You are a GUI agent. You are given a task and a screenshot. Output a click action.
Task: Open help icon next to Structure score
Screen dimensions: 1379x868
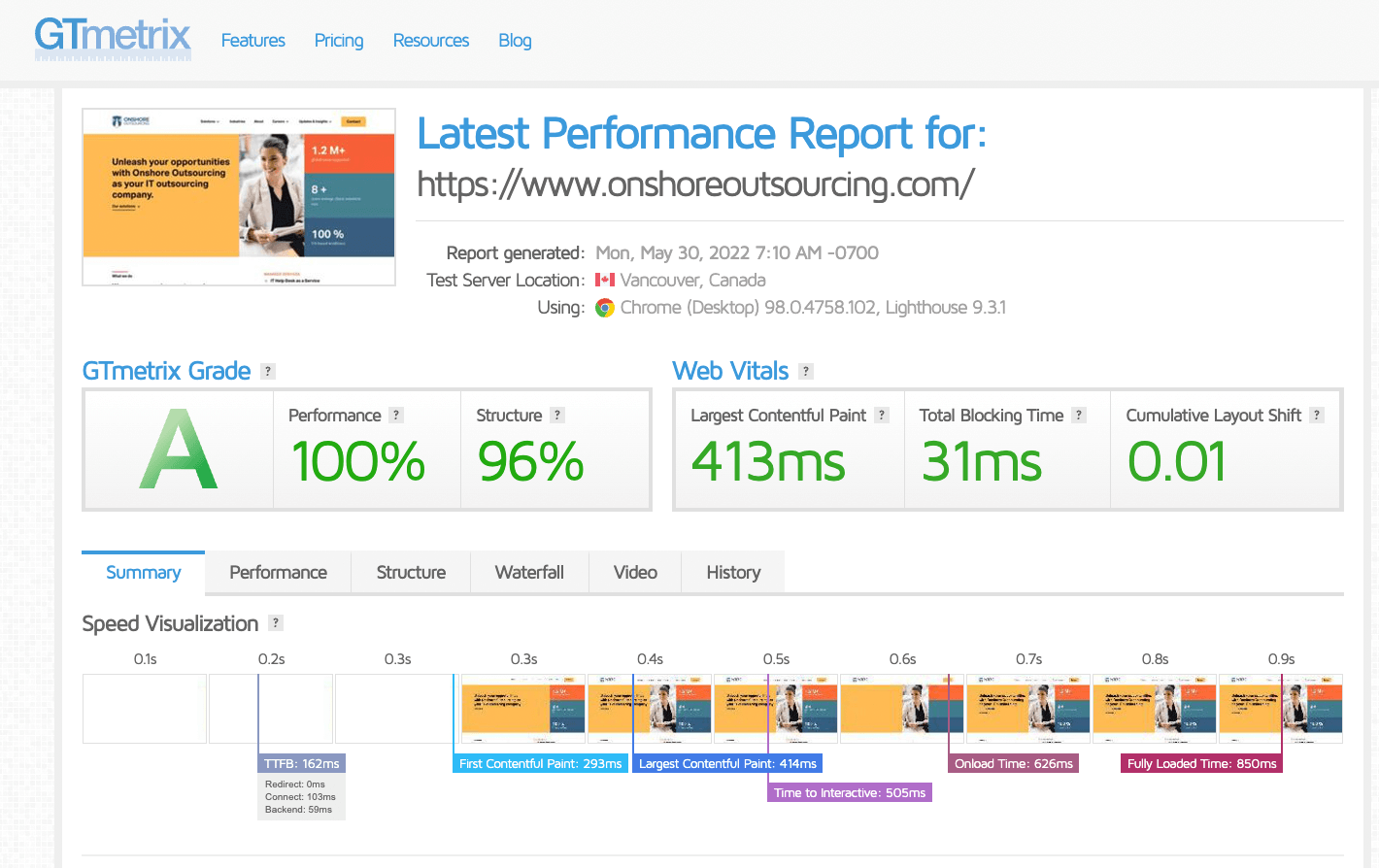[557, 415]
